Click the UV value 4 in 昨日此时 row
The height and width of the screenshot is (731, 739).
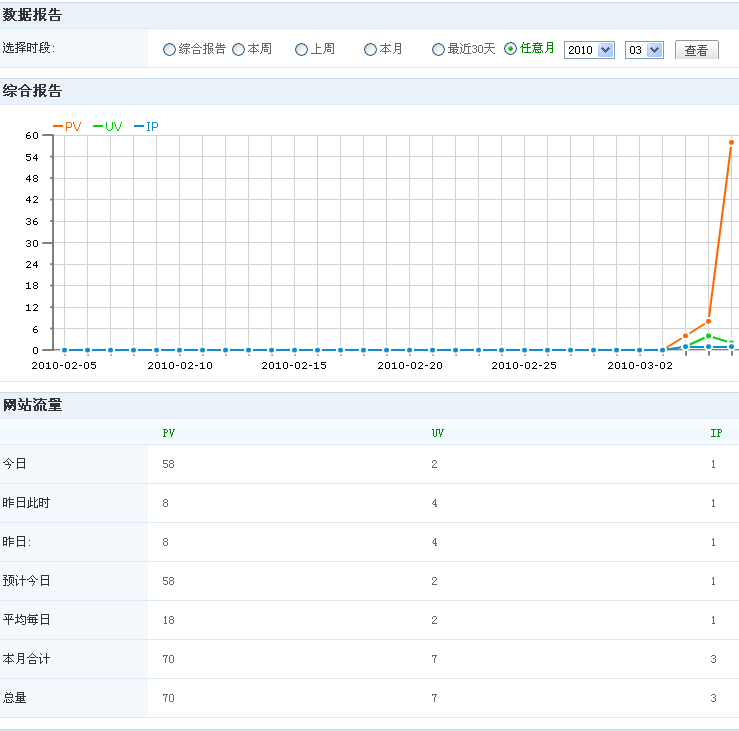tap(434, 503)
